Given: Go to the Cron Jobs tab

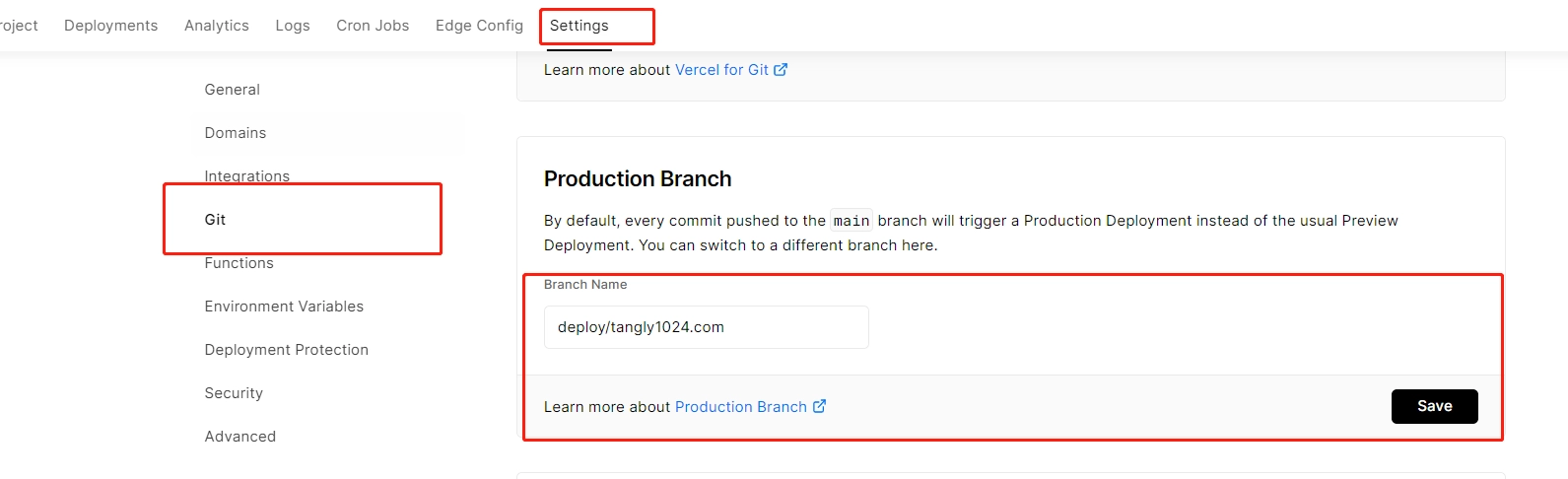Looking at the screenshot, I should (x=373, y=26).
